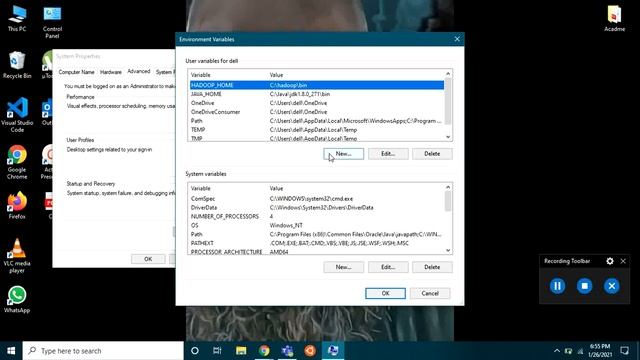Screen dimensions: 640x360
Task: Click Edit under User variables
Action: coord(388,154)
